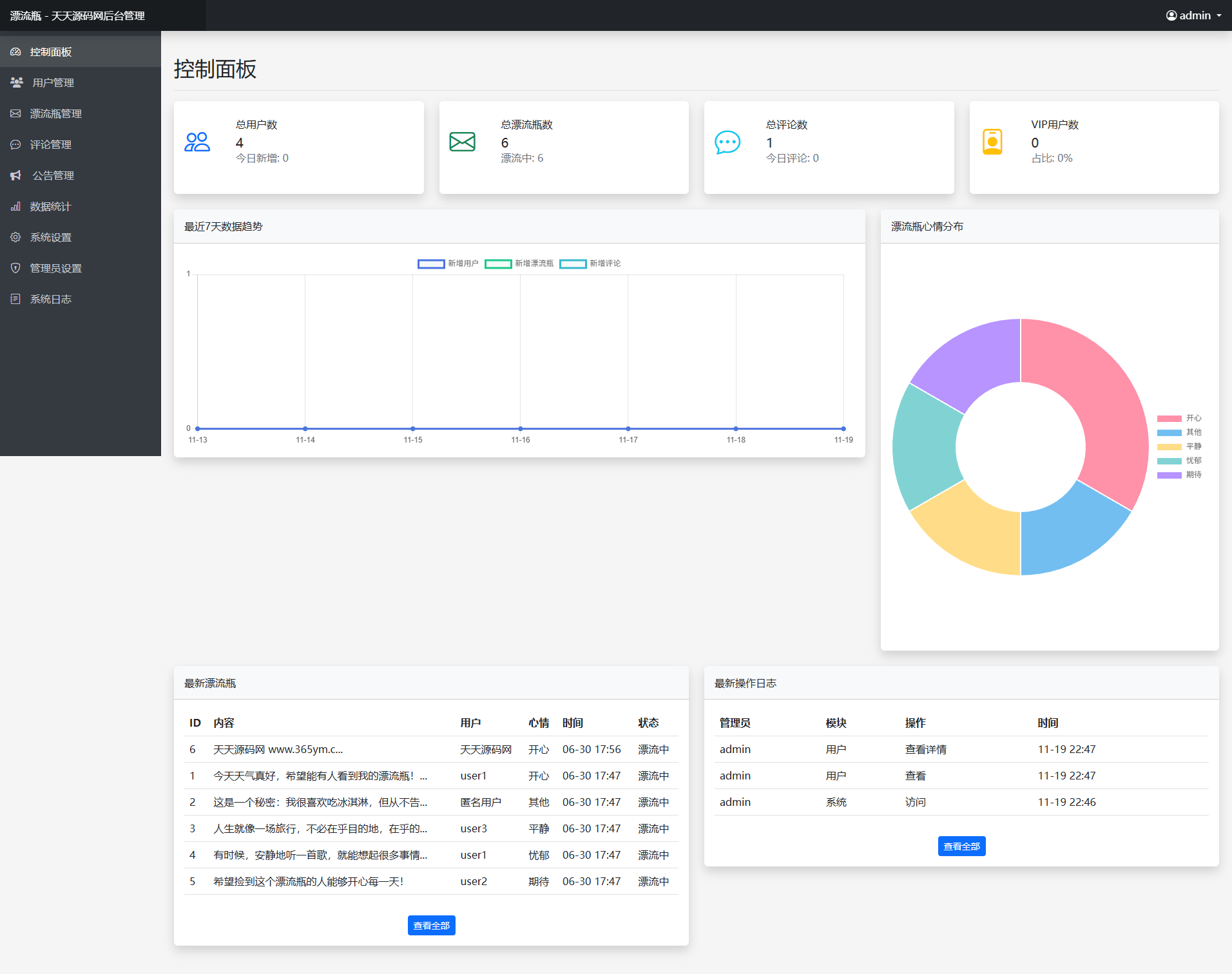The image size is (1232, 974).
Task: Toggle the 新增用户 series in chart legend
Action: 448,263
